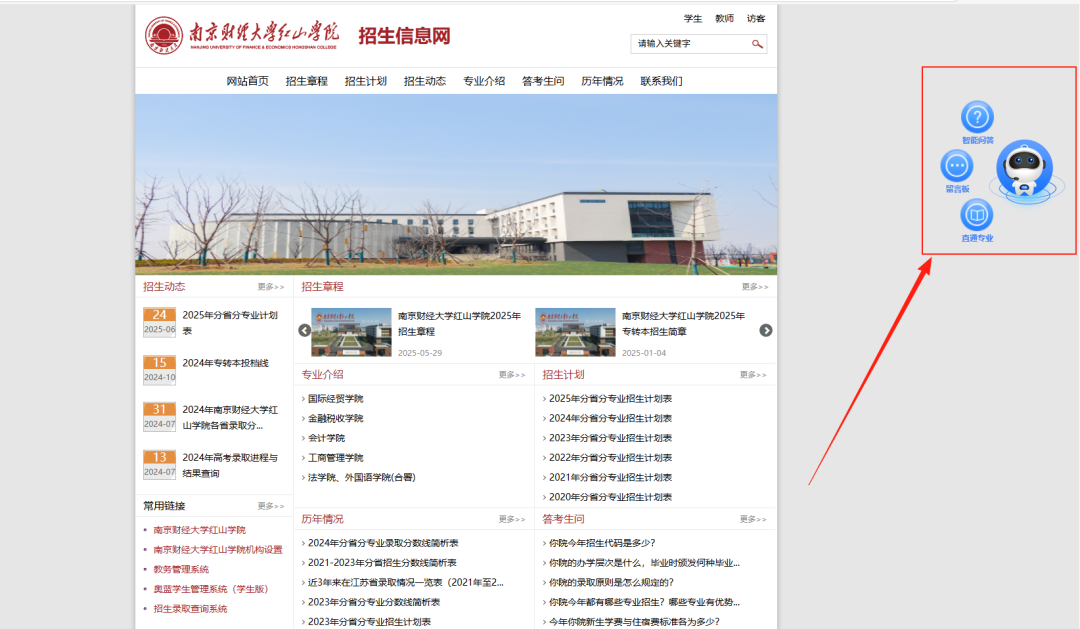Open 2025年分省分专业招生计划表 in 招生计划 list

pyautogui.click(x=610, y=399)
